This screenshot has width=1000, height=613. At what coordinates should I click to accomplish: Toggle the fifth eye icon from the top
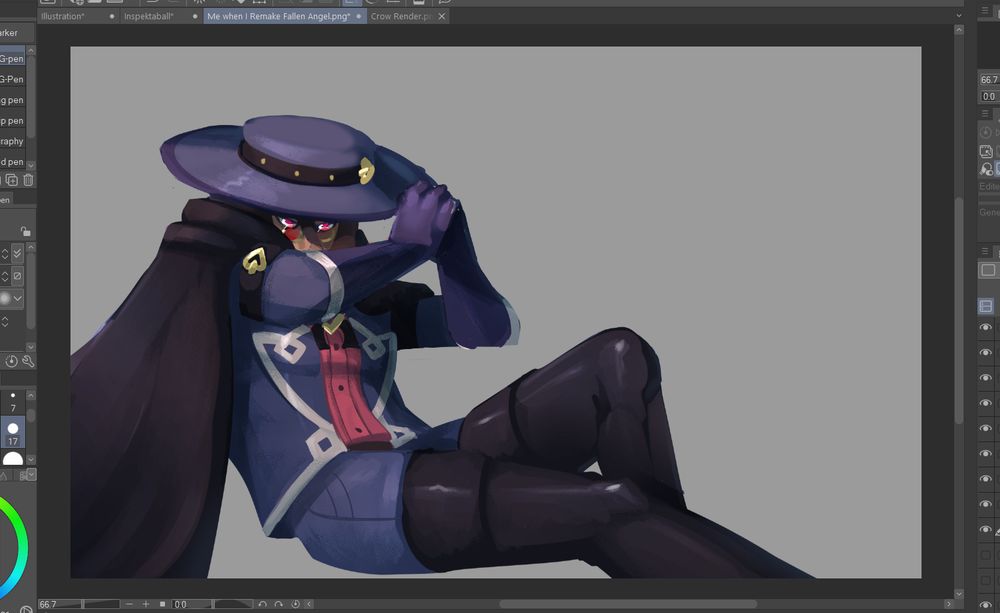click(985, 428)
